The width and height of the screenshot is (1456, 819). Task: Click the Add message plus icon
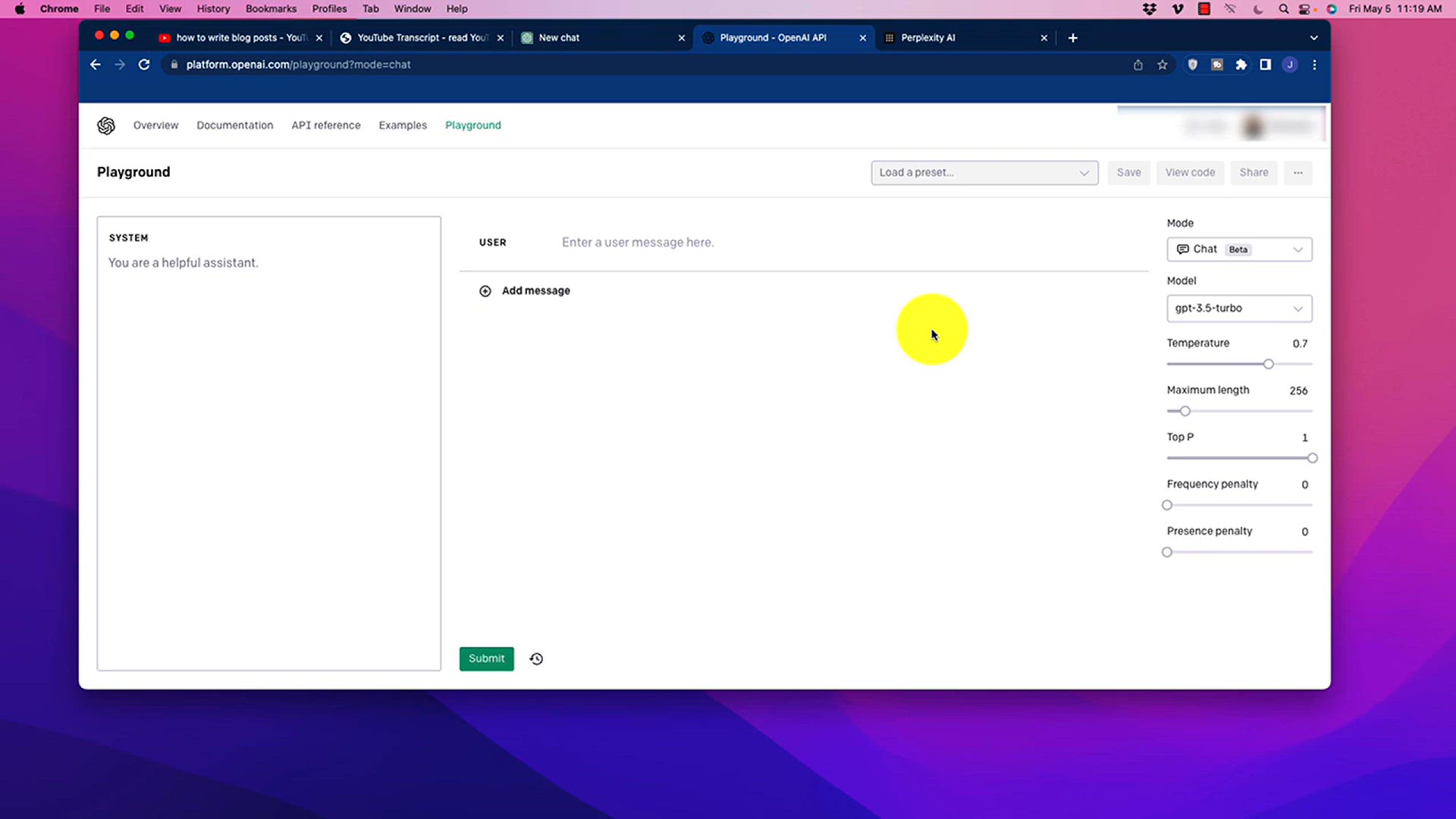[x=485, y=291]
